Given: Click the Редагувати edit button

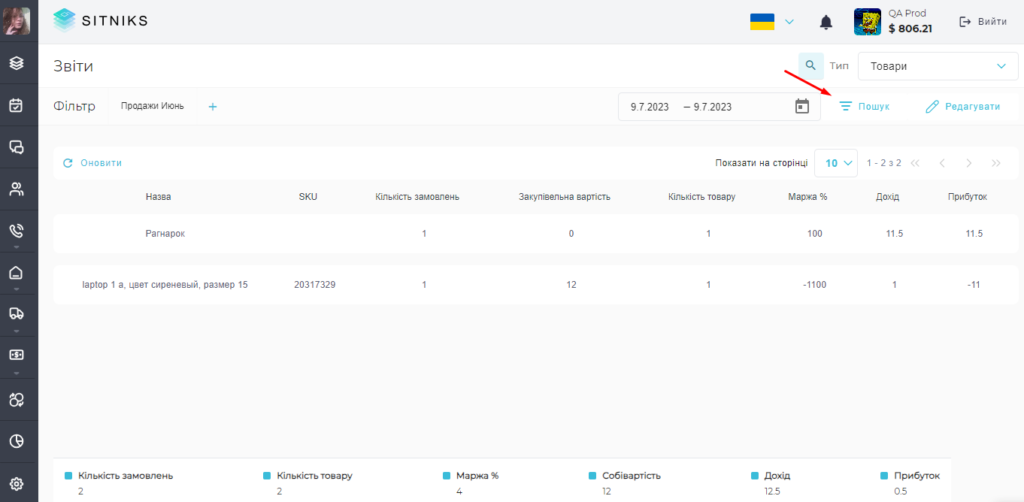Looking at the screenshot, I should [963, 106].
